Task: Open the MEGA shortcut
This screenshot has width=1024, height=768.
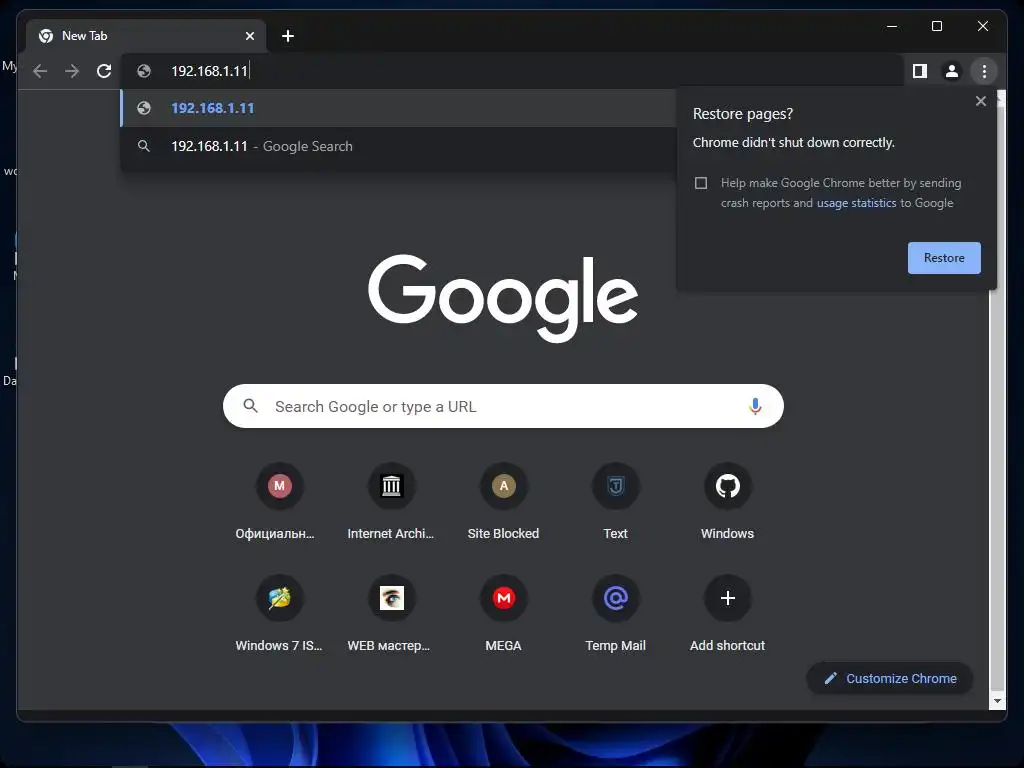Action: pyautogui.click(x=504, y=614)
